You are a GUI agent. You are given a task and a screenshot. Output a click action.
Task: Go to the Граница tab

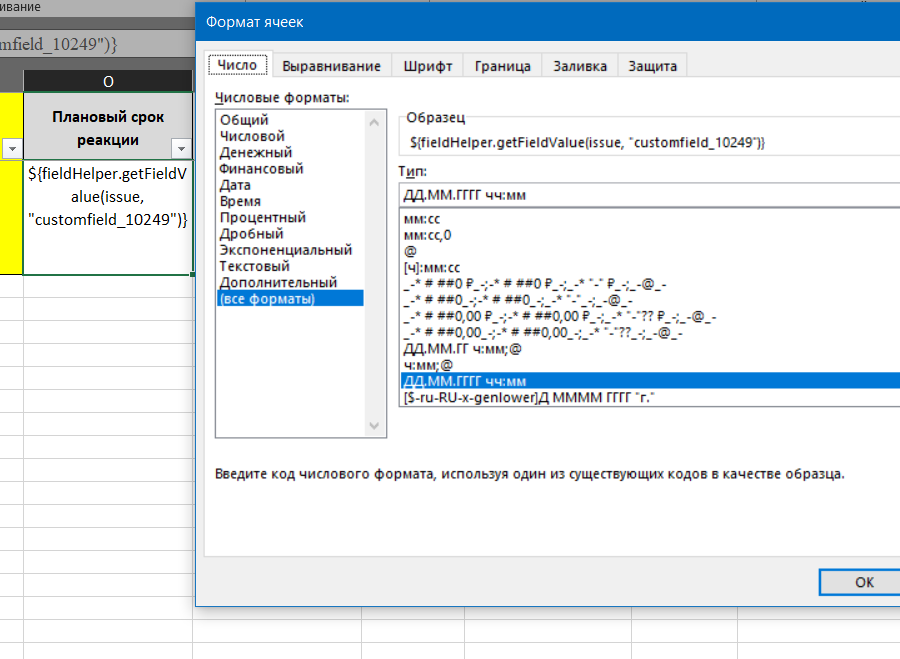coord(502,66)
